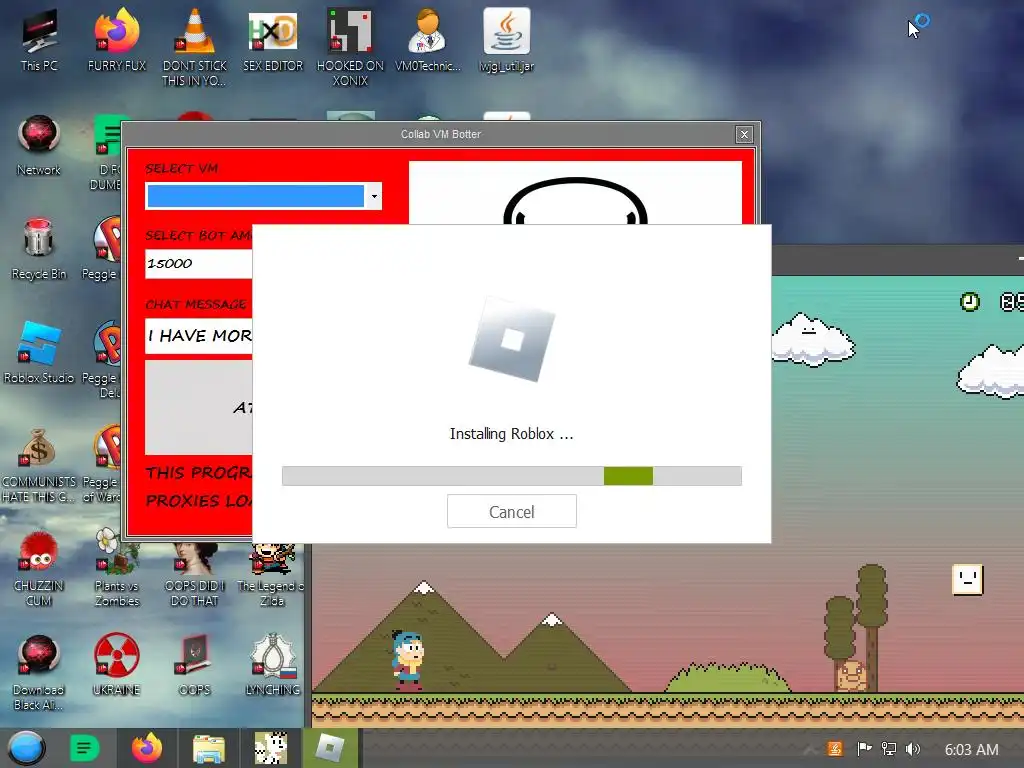Screen dimensions: 1024x768
Task: Open the Recycle Bin
Action: coord(39,249)
